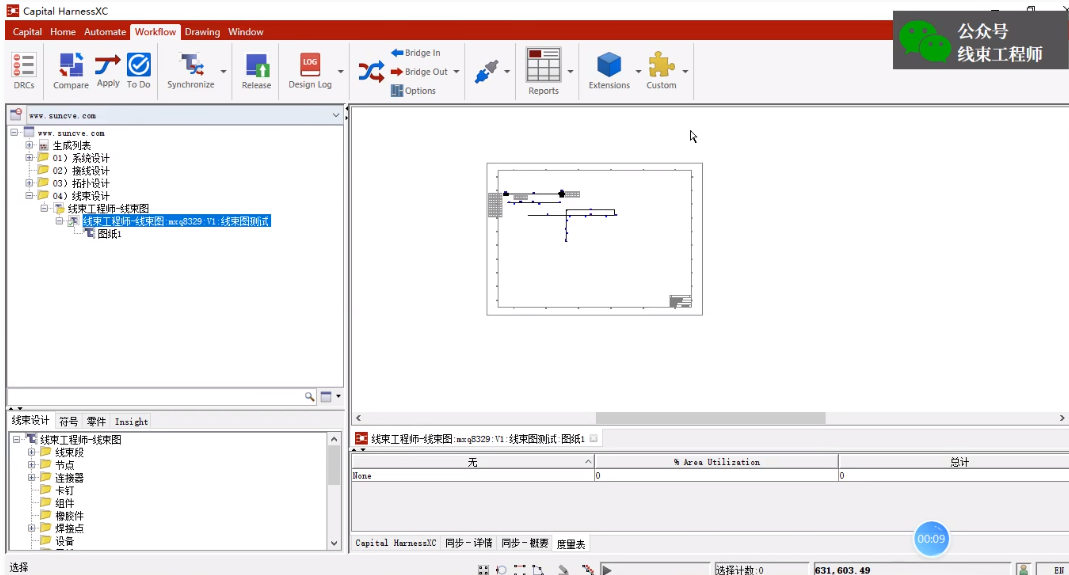
Task: Select the 02）接线设计 folder
Action: [80, 171]
